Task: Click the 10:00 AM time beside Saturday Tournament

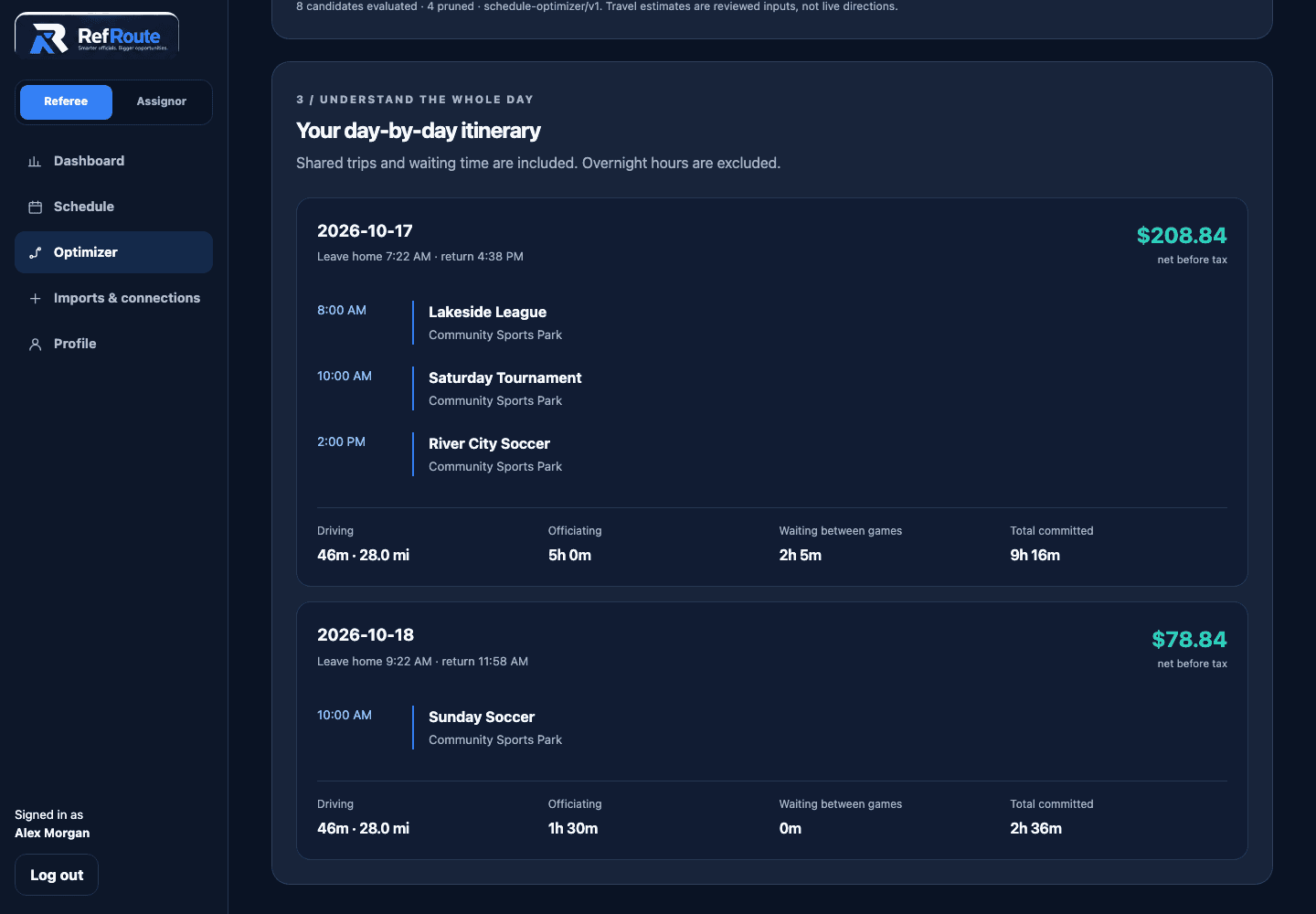Action: coord(345,377)
